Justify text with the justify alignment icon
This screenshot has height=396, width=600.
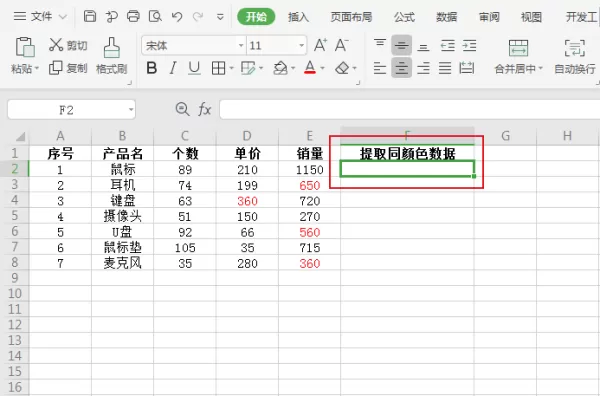pos(445,68)
